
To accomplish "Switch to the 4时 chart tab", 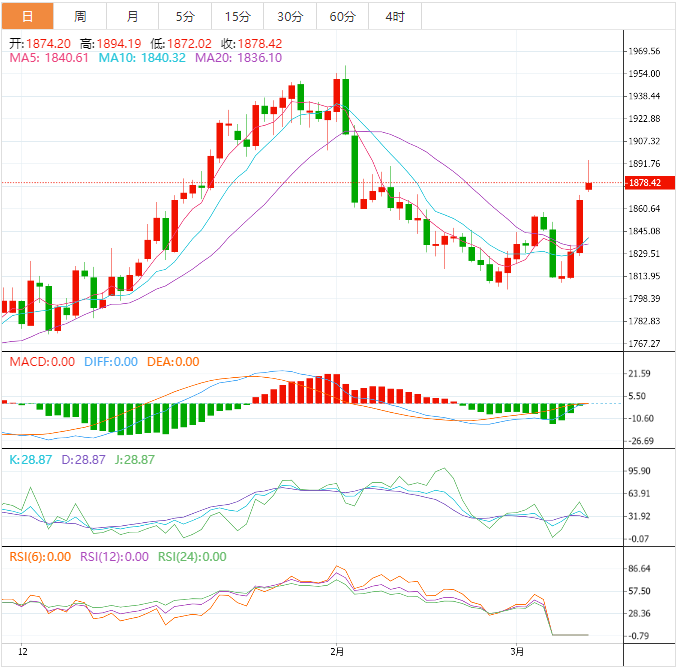I will tap(394, 17).
